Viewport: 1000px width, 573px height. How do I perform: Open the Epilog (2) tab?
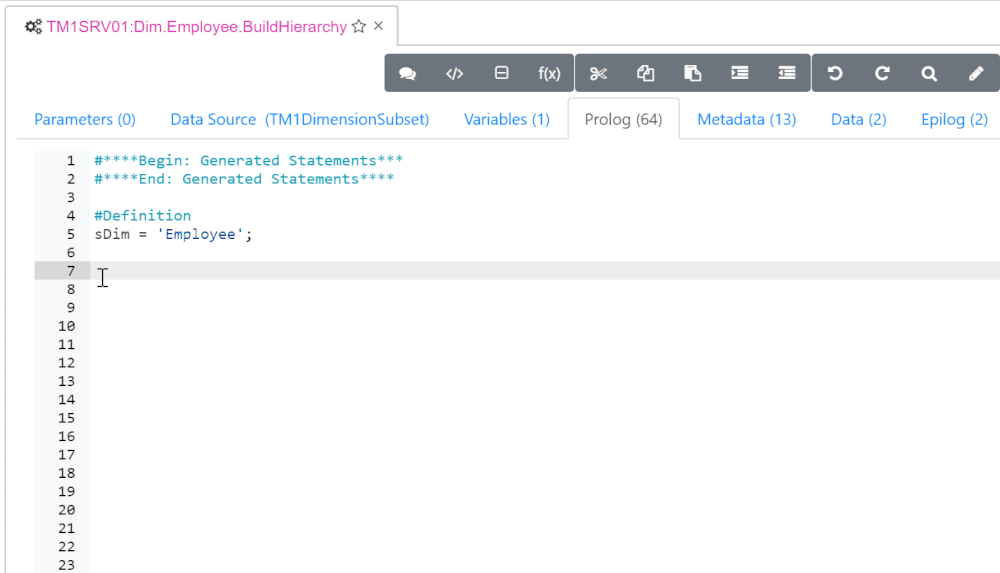point(954,119)
